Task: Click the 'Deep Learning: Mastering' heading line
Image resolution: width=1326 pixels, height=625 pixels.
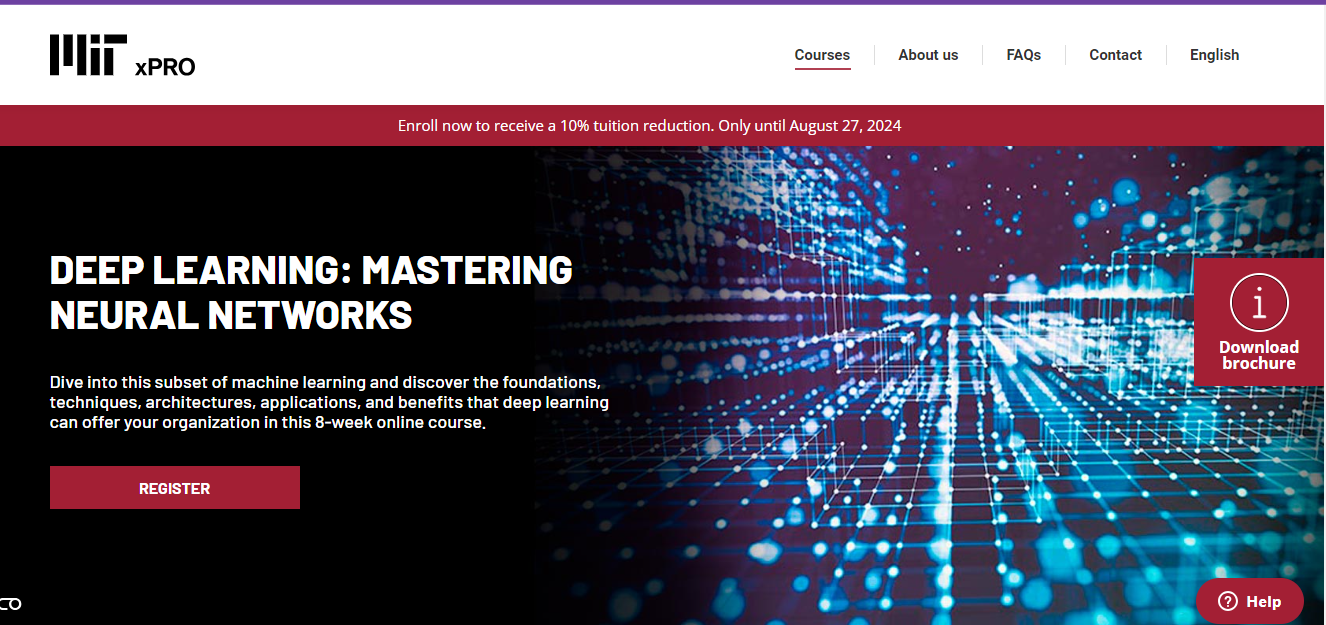Action: (311, 270)
